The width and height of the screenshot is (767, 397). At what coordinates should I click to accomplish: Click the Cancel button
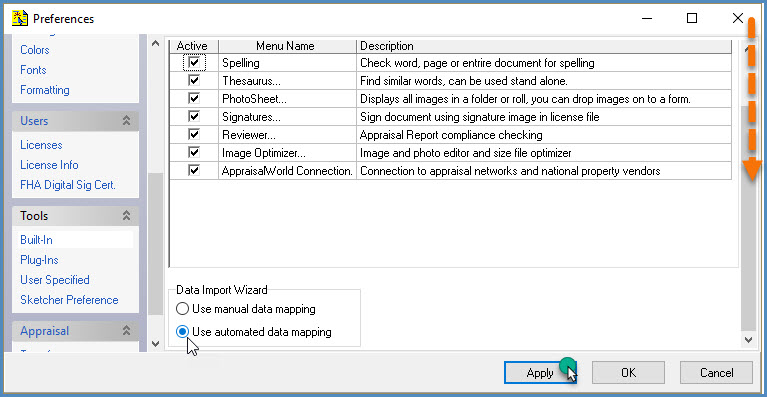click(x=716, y=373)
